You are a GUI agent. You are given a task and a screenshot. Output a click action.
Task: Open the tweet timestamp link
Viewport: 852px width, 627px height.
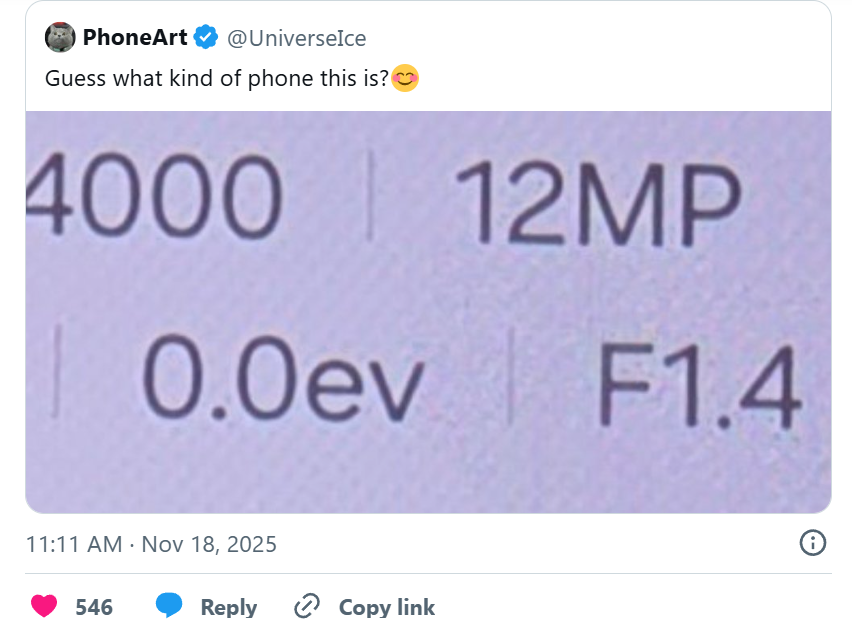152,544
